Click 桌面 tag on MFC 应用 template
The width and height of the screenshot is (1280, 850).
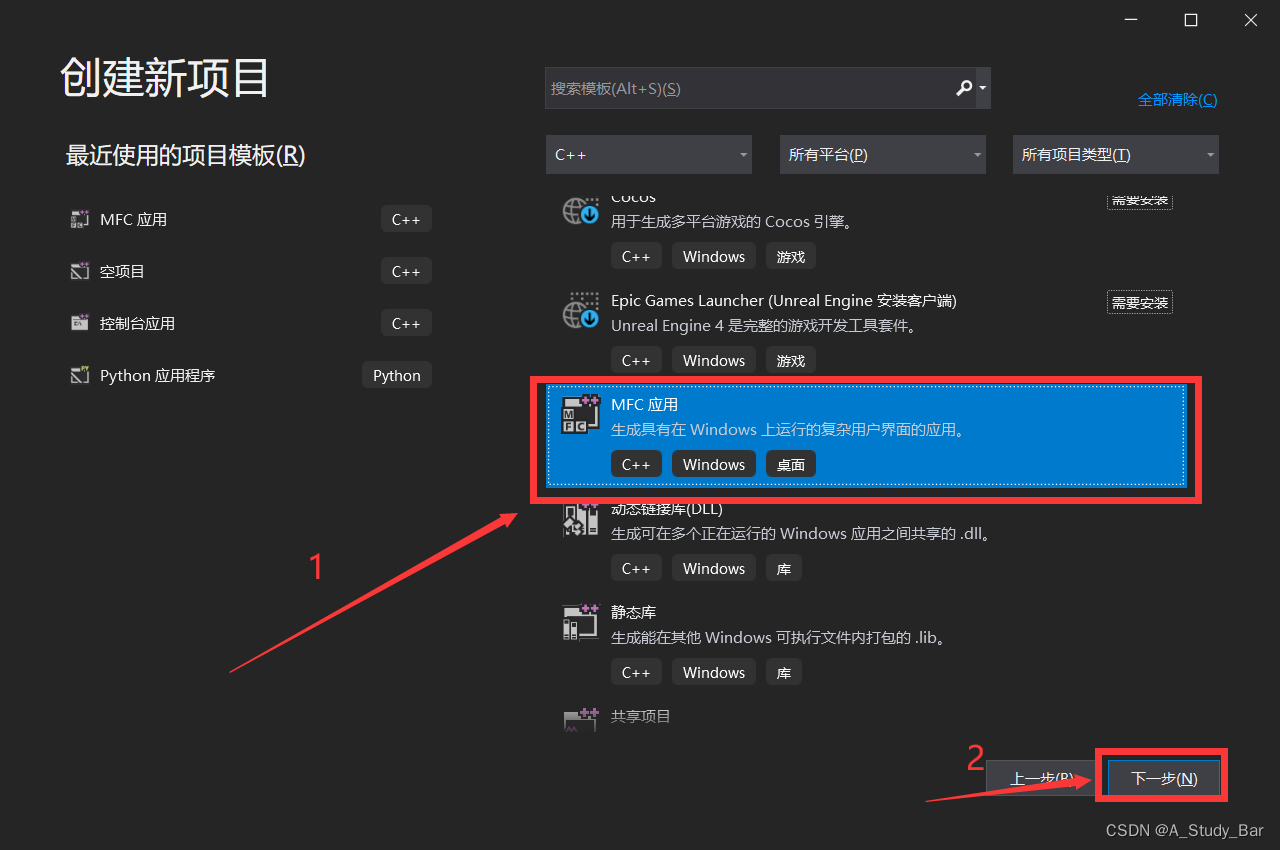pyautogui.click(x=791, y=464)
